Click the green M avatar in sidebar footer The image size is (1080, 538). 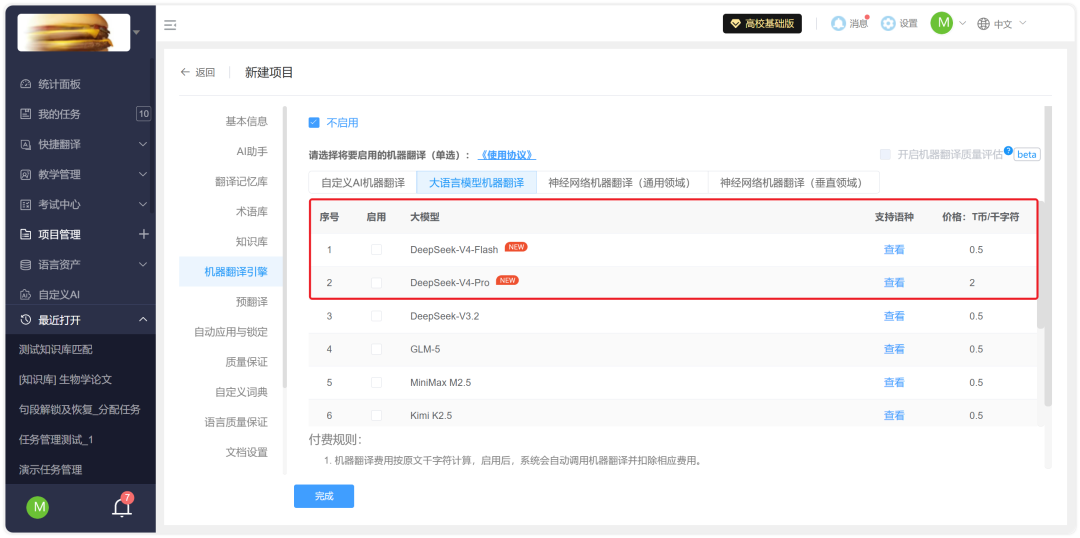pos(37,508)
